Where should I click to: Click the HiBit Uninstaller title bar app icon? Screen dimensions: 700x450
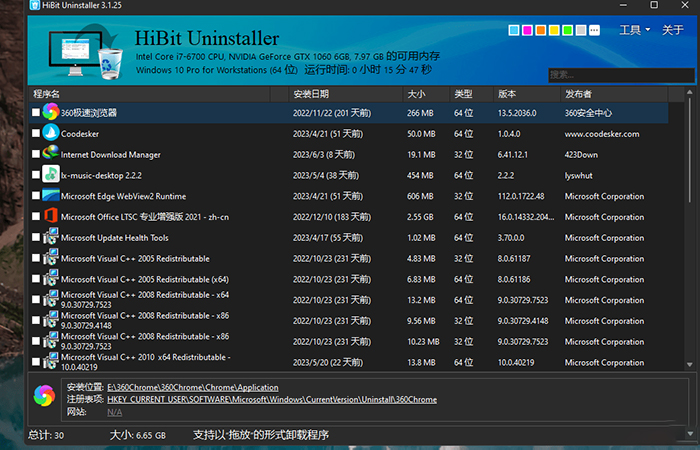pos(34,5)
